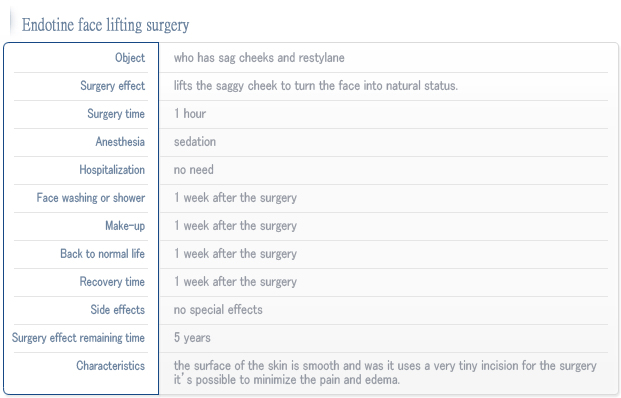Select the Recovery time label

[x=112, y=282]
